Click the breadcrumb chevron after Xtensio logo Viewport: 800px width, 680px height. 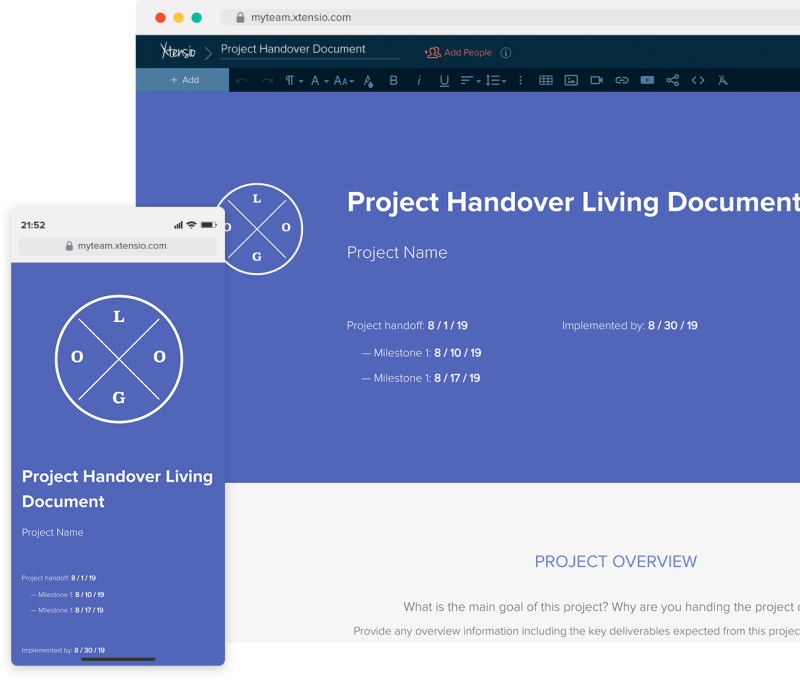208,53
